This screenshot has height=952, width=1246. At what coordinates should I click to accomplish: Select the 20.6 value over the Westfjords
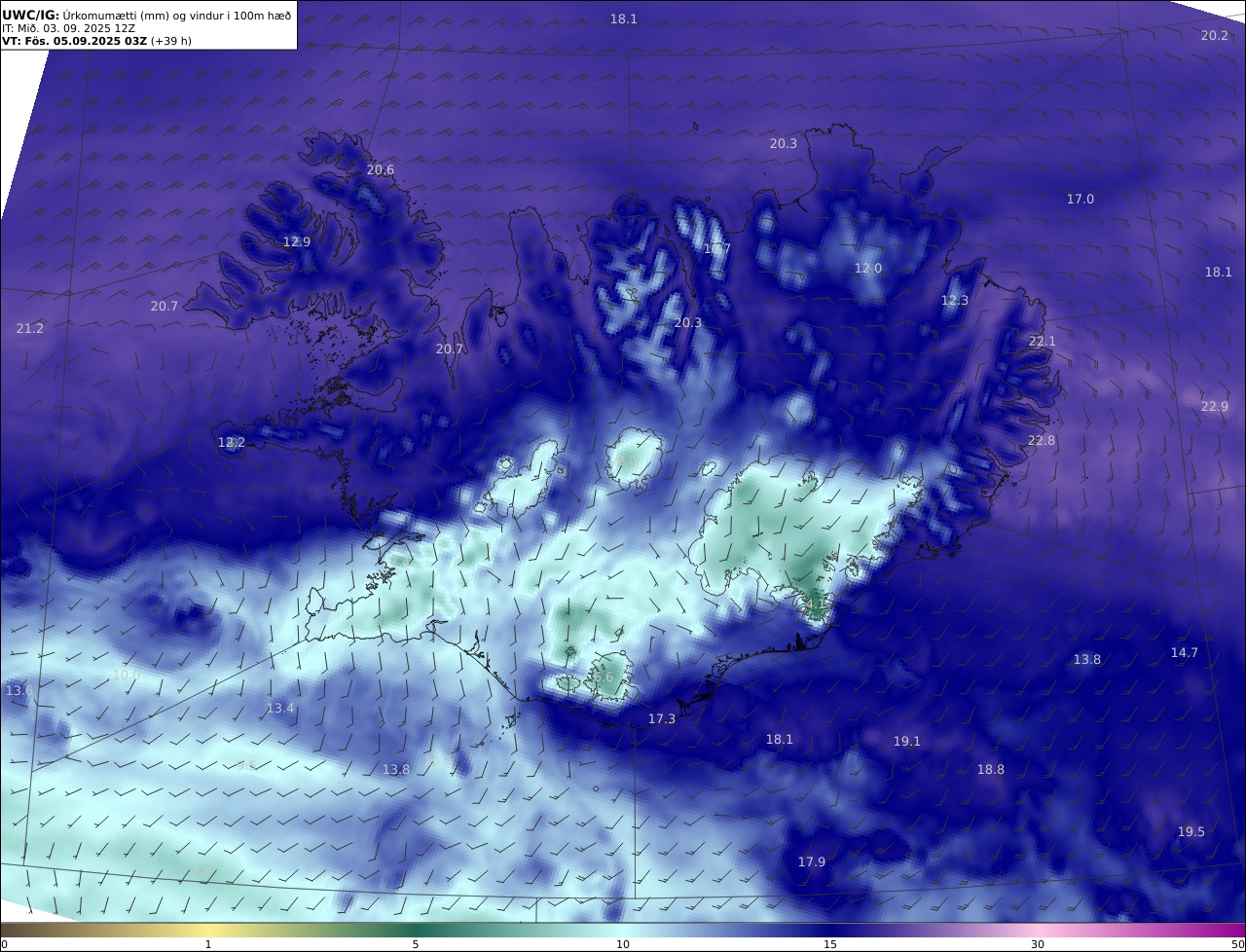point(381,170)
